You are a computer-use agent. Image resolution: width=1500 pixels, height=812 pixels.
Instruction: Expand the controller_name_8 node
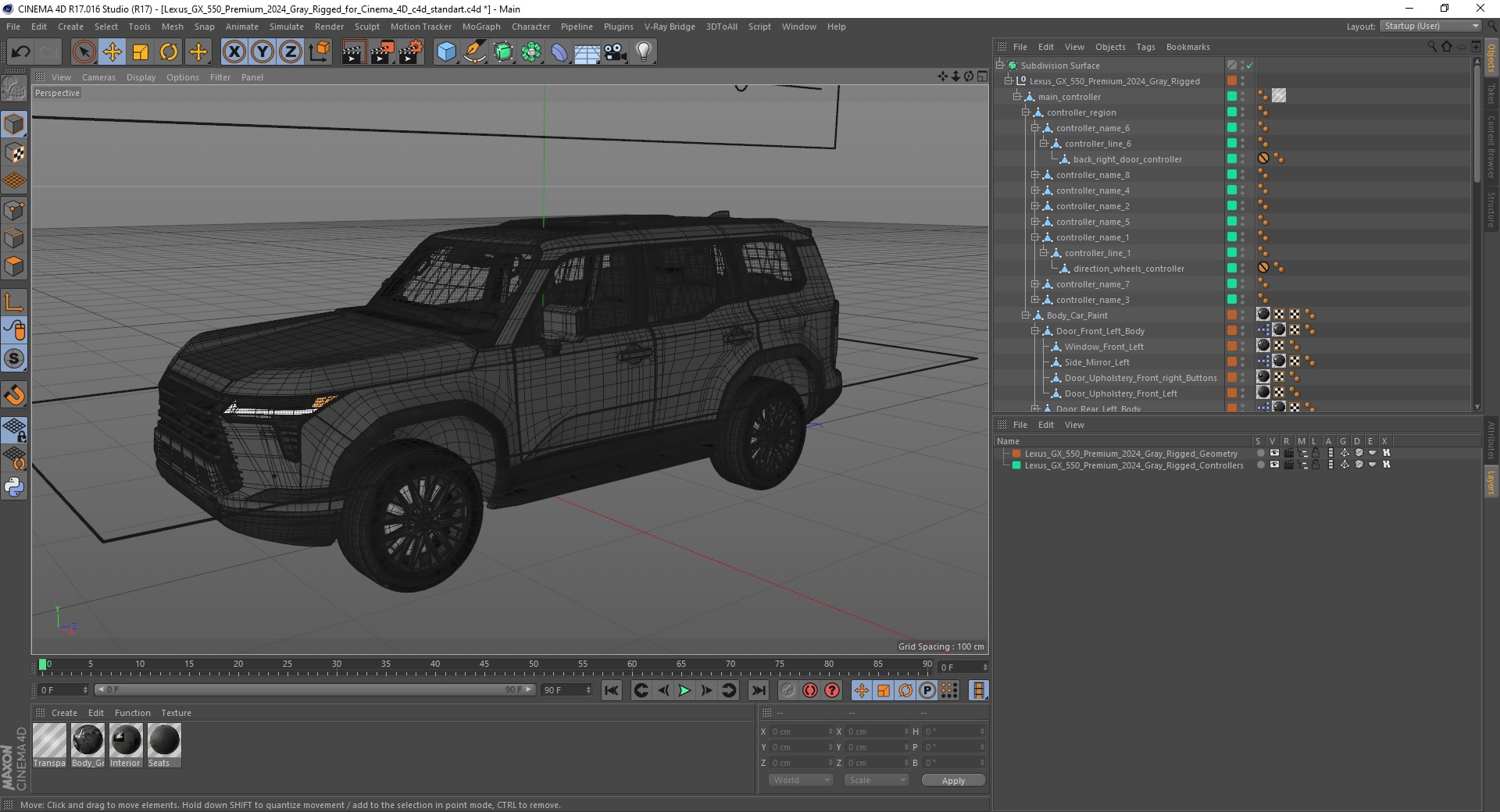[x=1034, y=175]
